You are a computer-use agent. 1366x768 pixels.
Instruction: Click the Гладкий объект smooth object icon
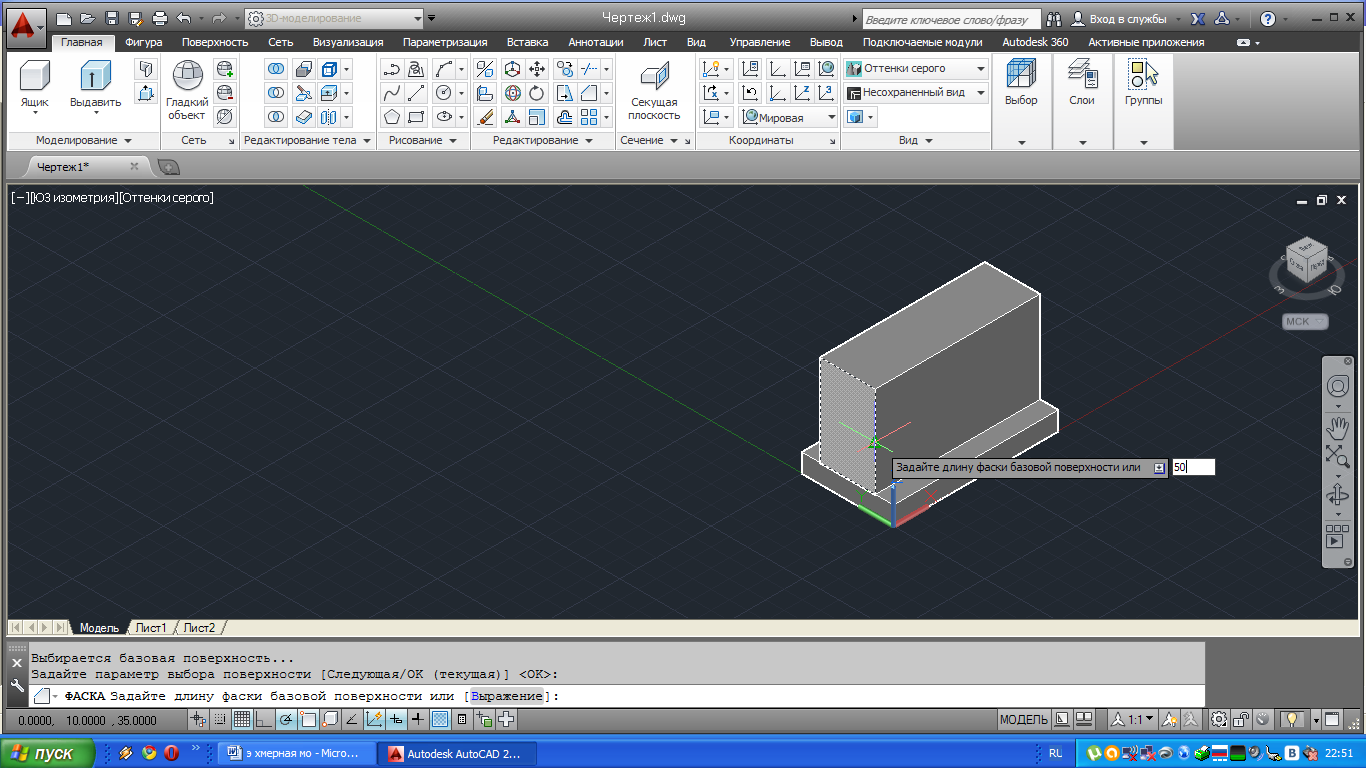pos(187,77)
